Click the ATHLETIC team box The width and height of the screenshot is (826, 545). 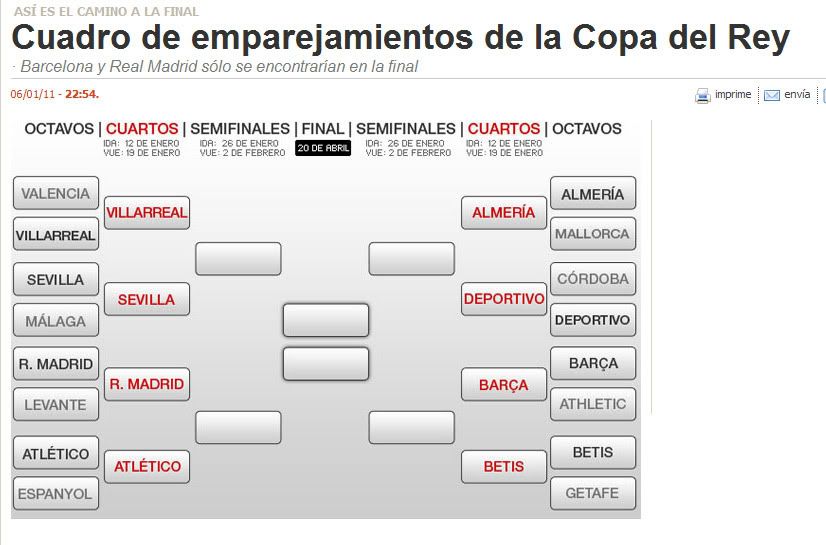click(593, 405)
